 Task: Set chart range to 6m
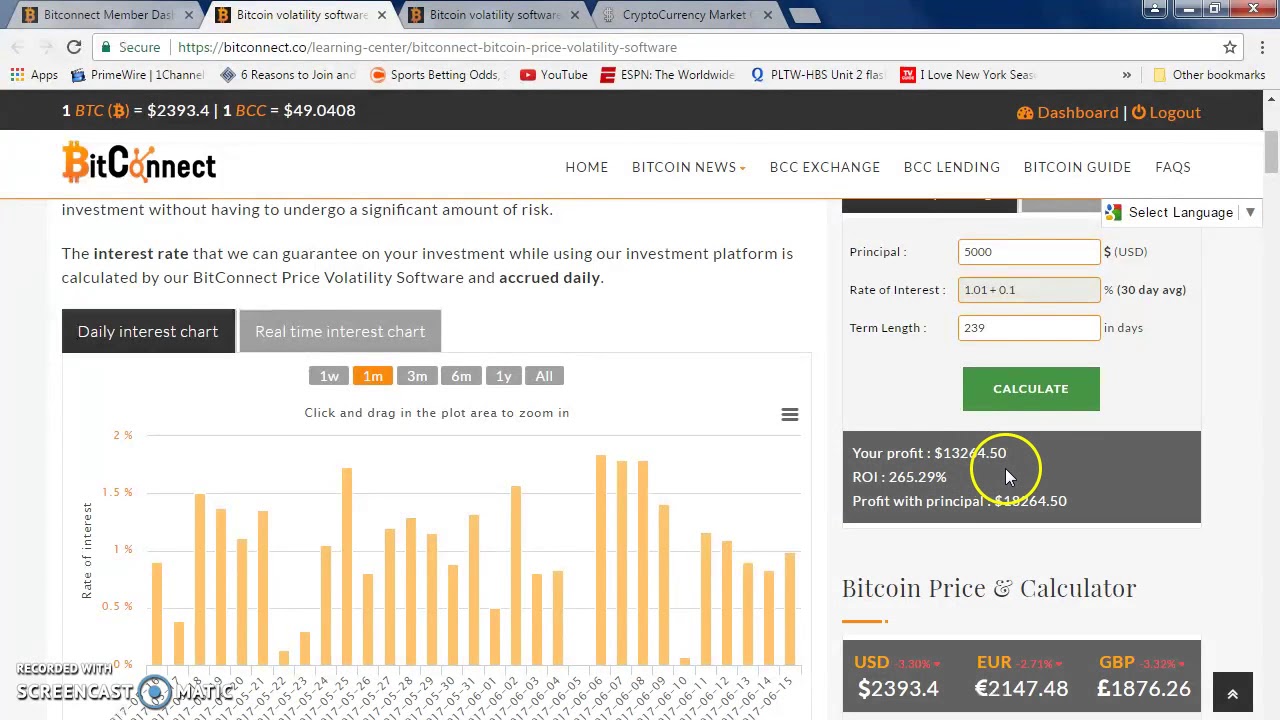coord(461,376)
